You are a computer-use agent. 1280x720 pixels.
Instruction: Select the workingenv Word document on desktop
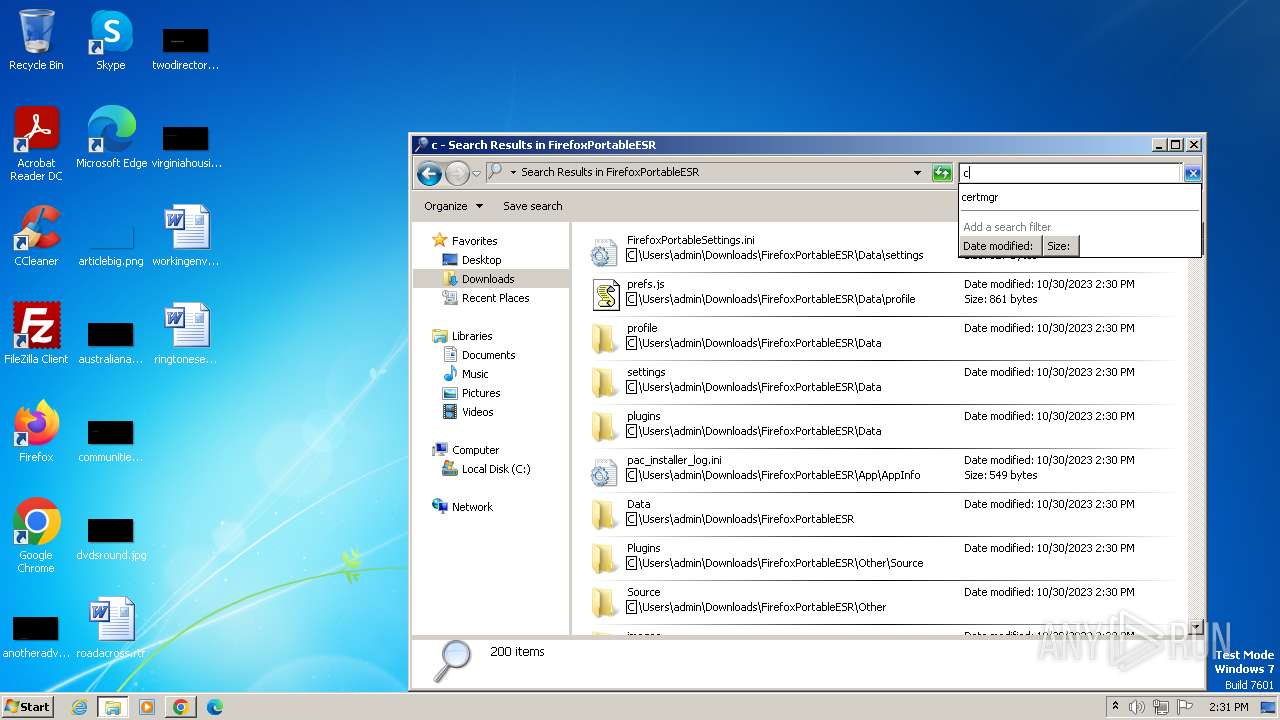pyautogui.click(x=185, y=235)
